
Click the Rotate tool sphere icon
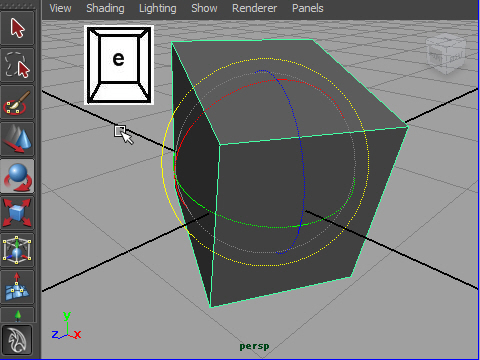point(17,176)
